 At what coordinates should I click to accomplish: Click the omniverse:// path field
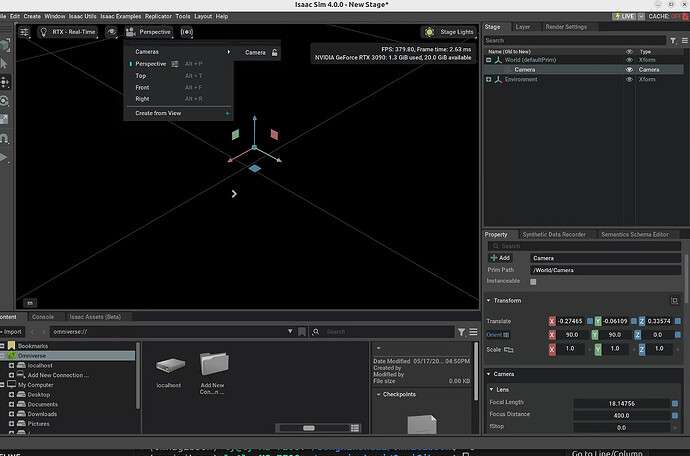[169, 332]
